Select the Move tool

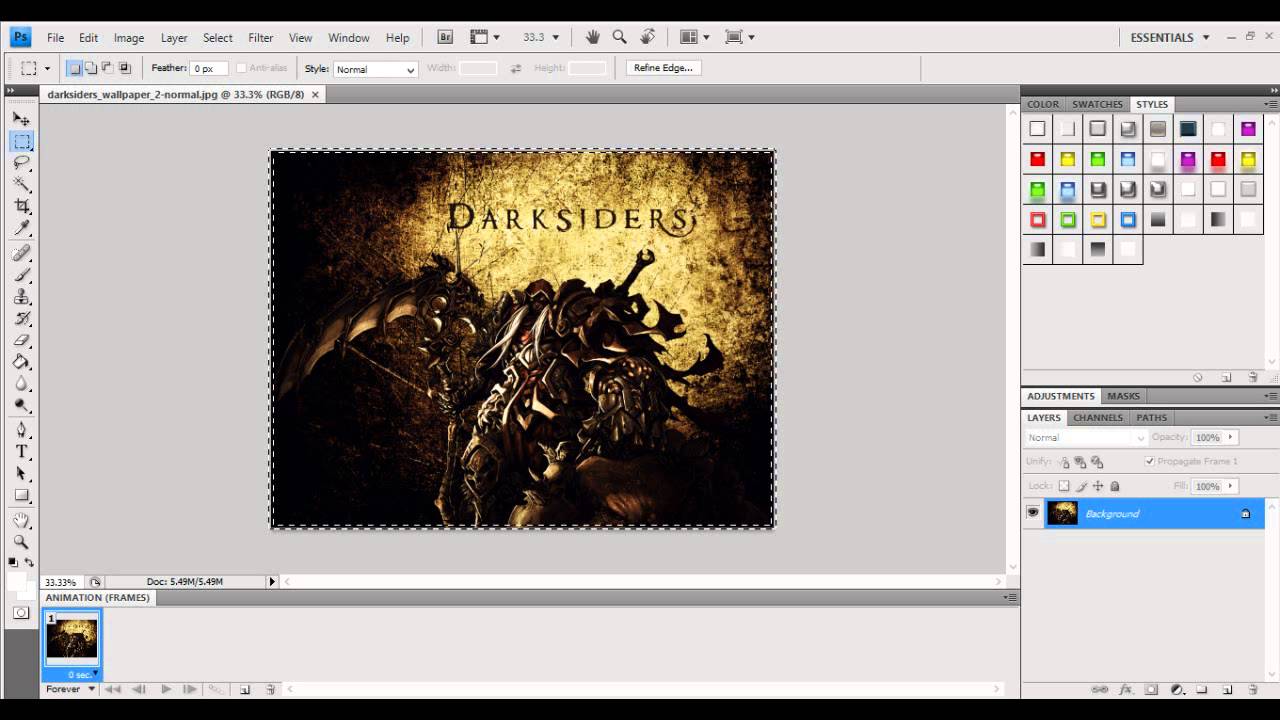pos(21,119)
